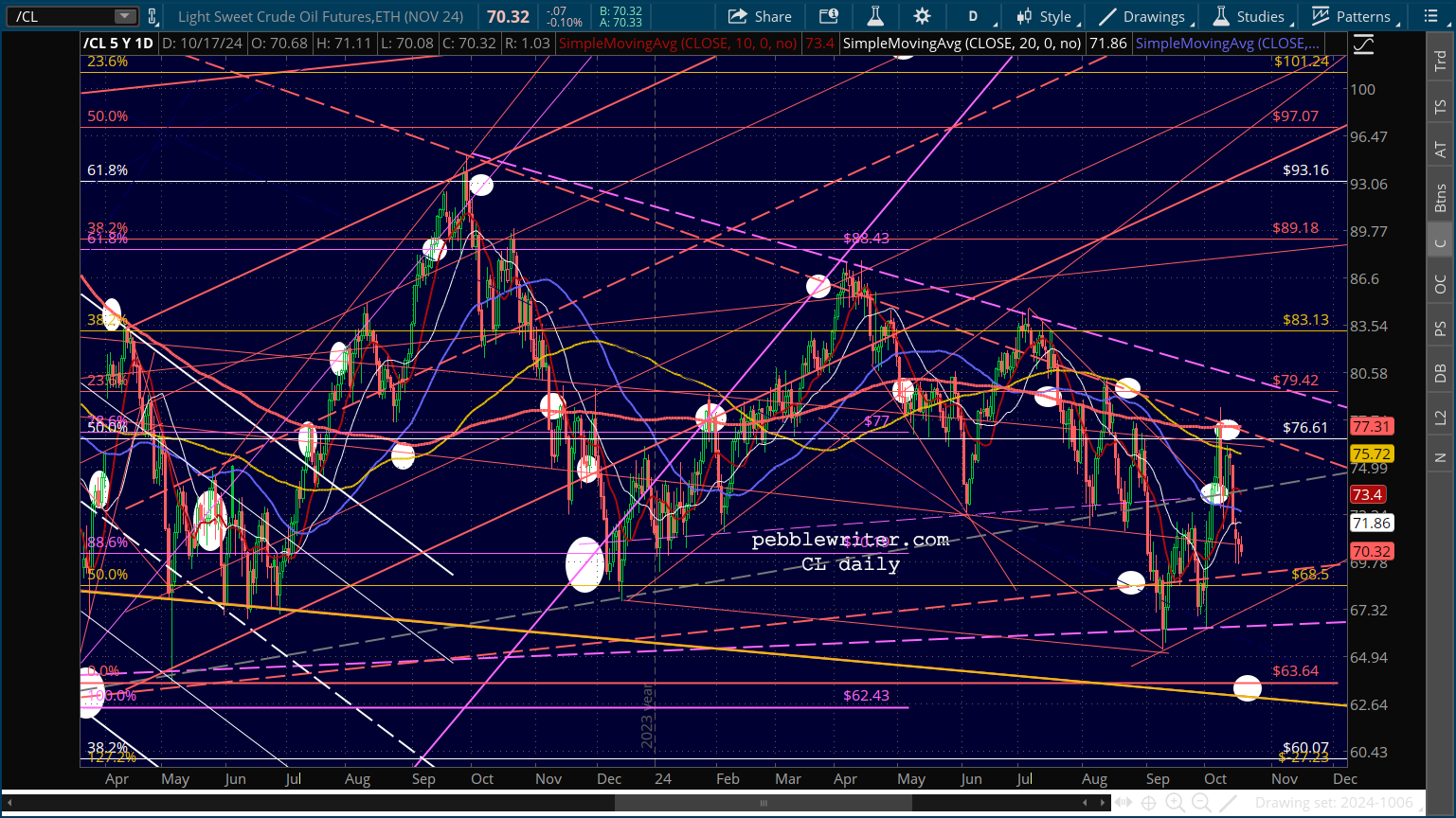The width and height of the screenshot is (1456, 818).
Task: Open the Patterns menu
Action: tap(1352, 16)
